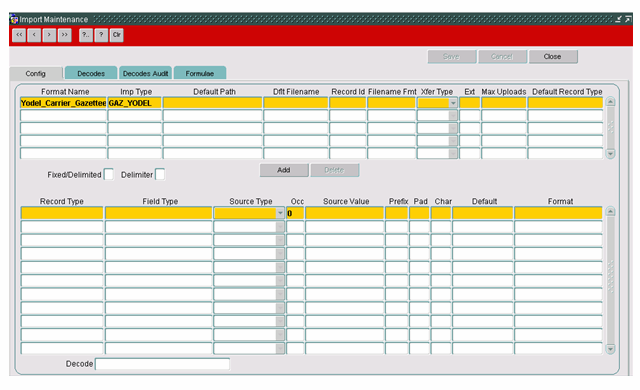Screen dimensions: 640x390
Task: Click the Import Maintenance window title icon
Action: pyautogui.click(x=14, y=19)
